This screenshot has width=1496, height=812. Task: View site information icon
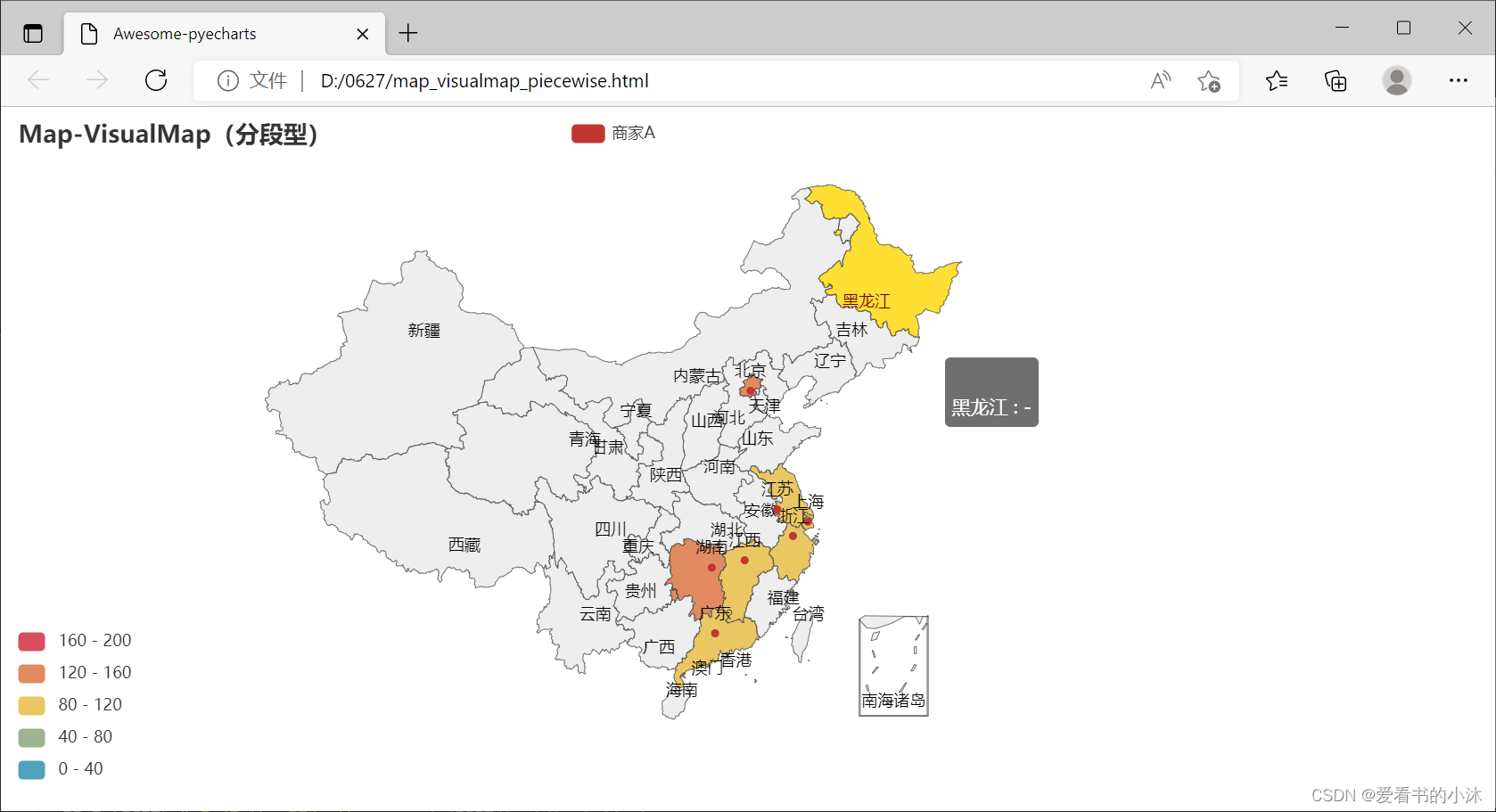(x=228, y=81)
